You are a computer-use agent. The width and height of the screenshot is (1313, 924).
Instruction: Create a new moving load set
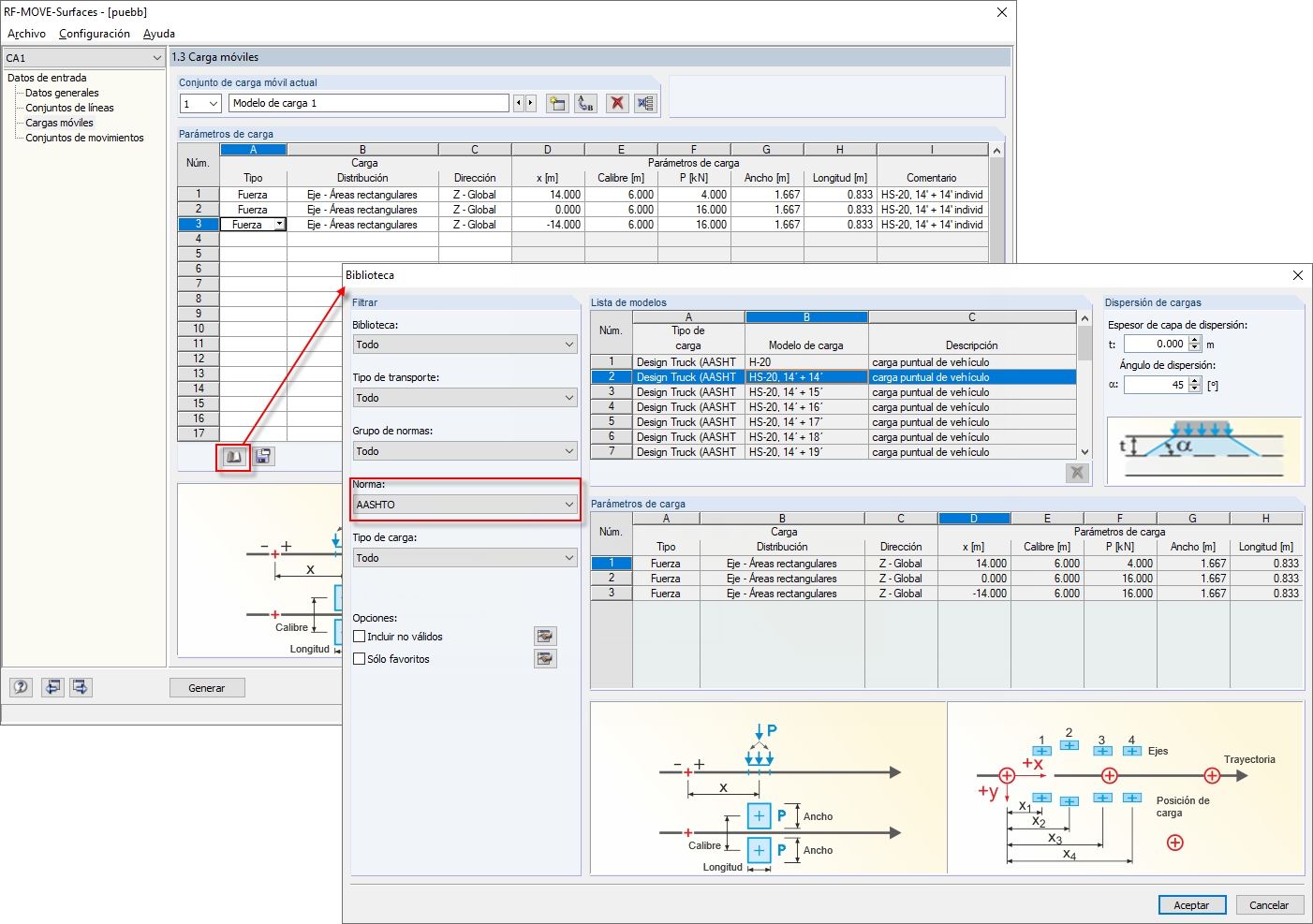tap(557, 103)
